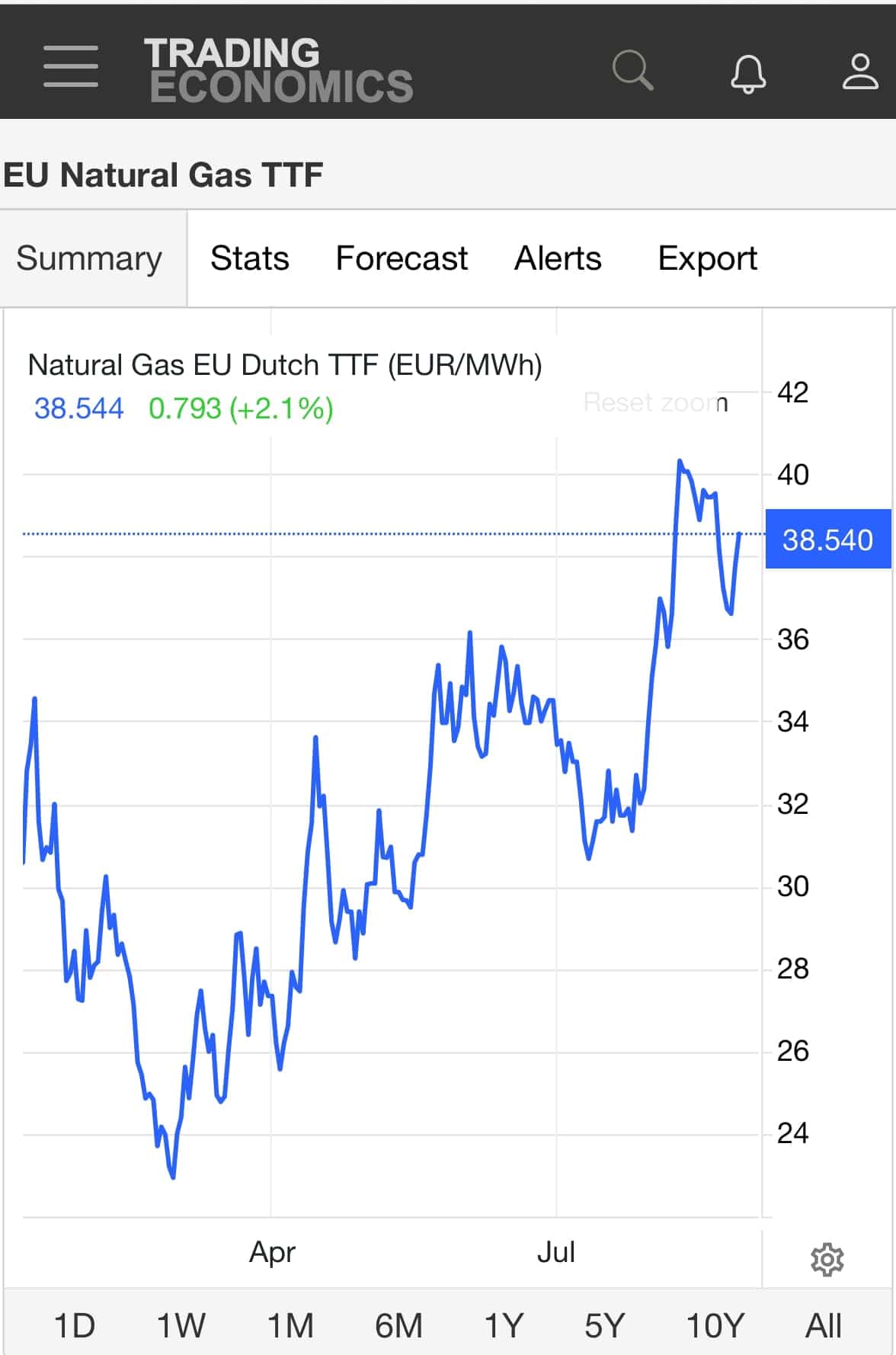Switch to the Stats tab

250,258
